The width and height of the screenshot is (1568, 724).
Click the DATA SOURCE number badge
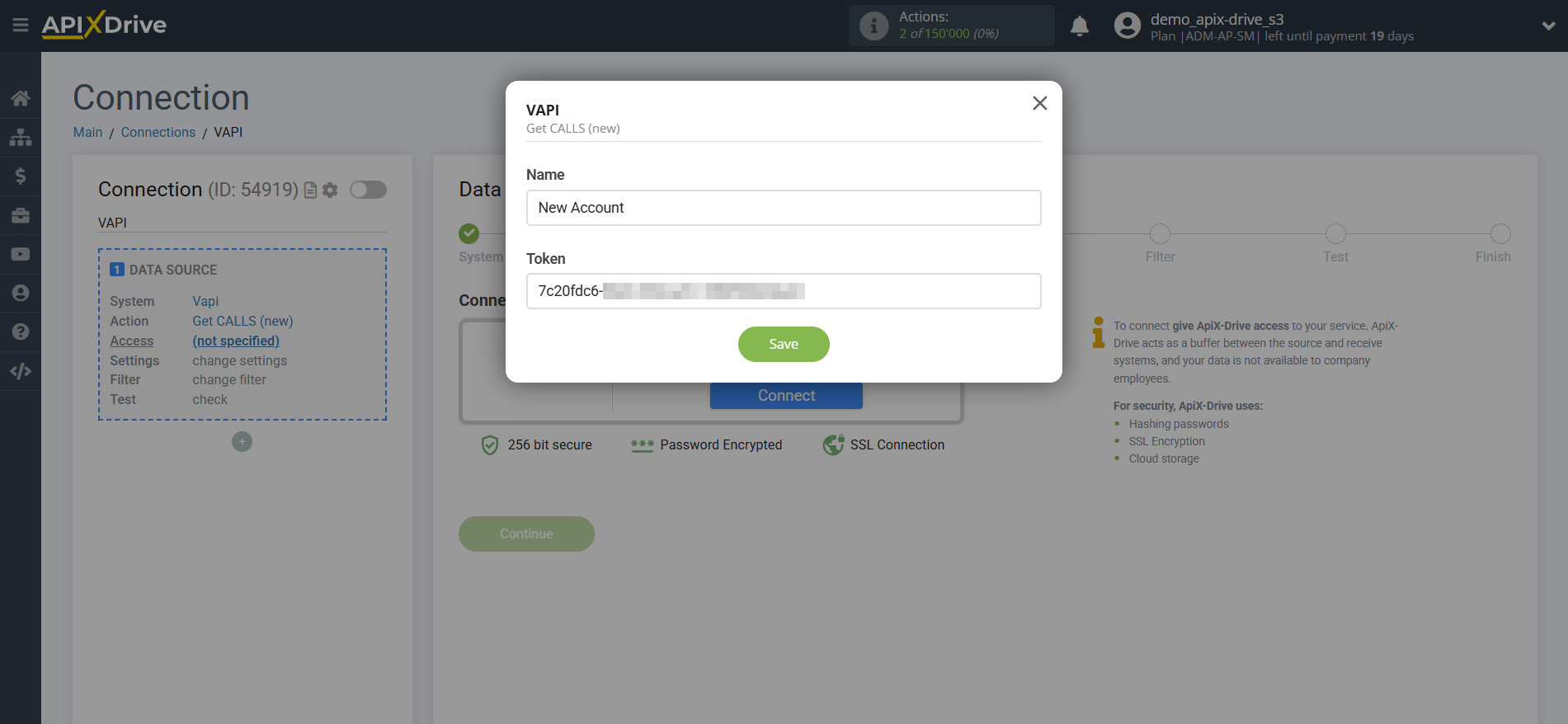click(x=117, y=270)
